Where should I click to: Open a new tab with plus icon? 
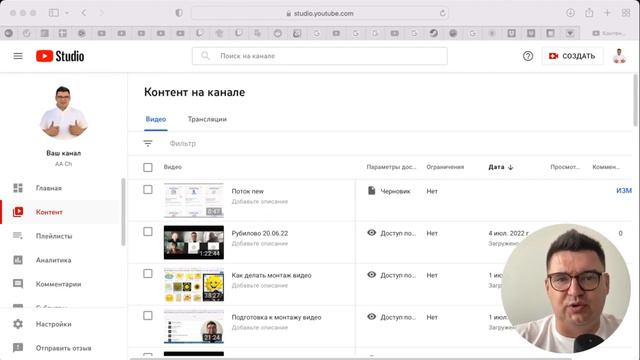[607, 13]
